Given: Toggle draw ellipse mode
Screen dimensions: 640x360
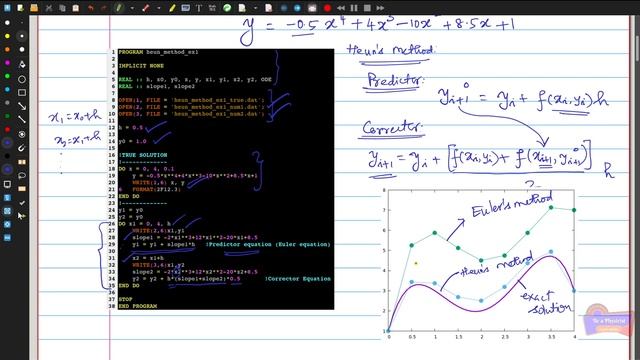Looking at the screenshot, I should click(x=22, y=79).
